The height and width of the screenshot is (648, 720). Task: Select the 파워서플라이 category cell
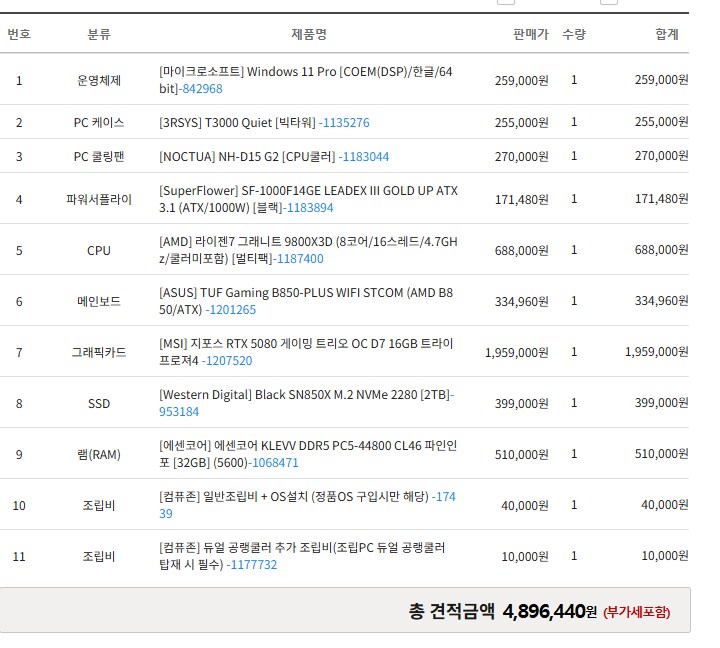coord(99,199)
